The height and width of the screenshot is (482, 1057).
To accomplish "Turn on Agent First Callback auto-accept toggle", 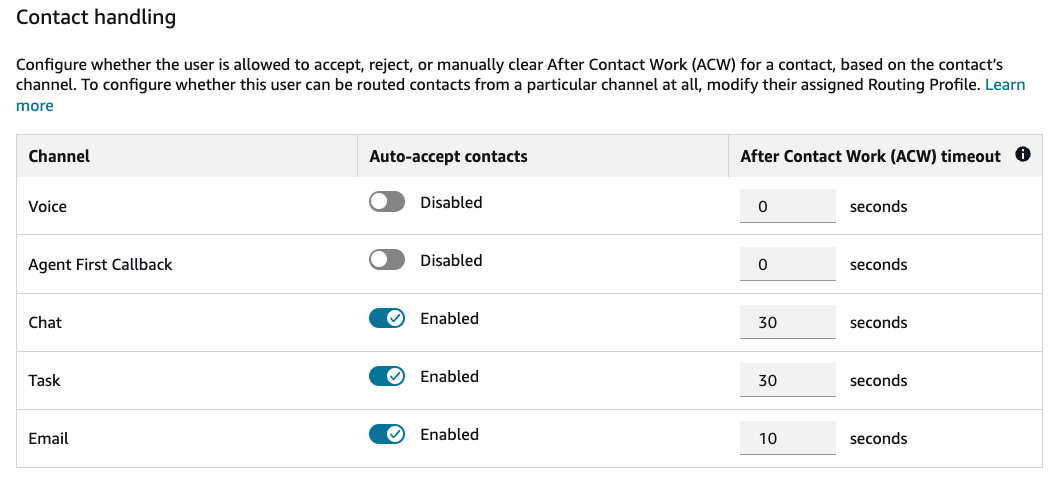I will pos(387,261).
